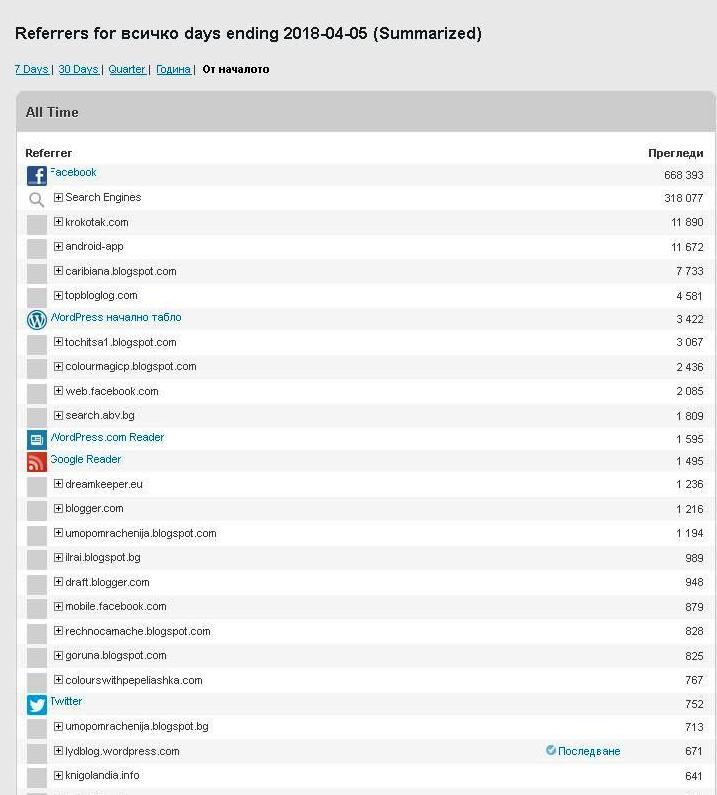Expand the dreamkeeper.eu referrer entry
This screenshot has height=795, width=717.
tap(58, 484)
